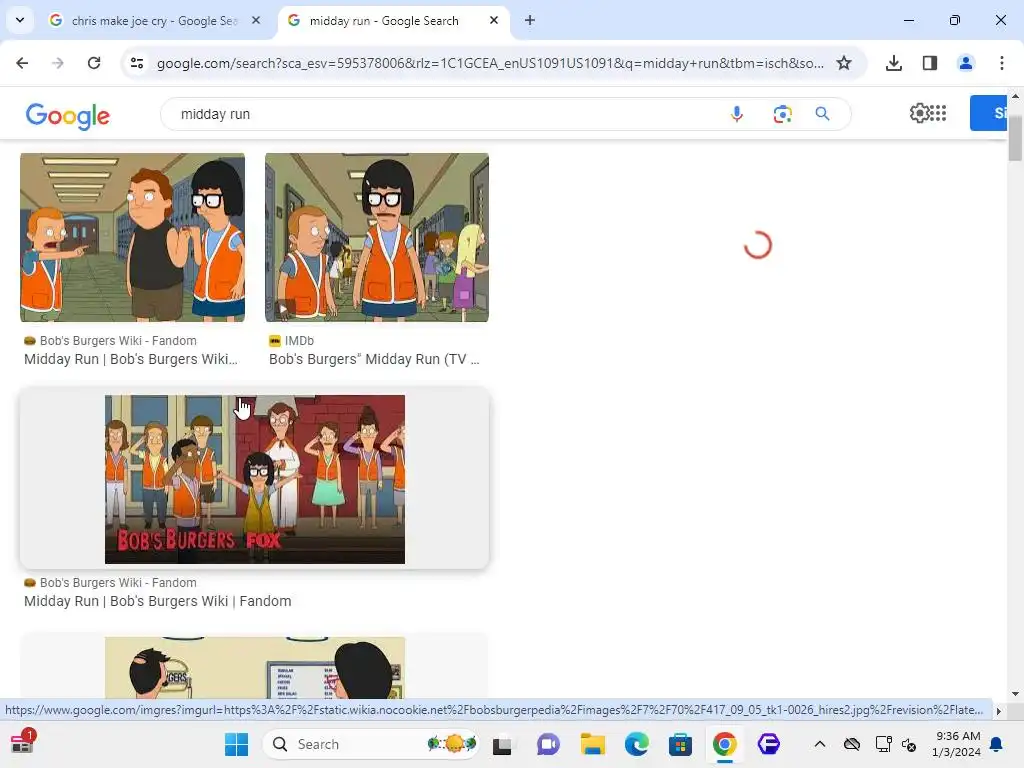Go to Google homepage via logo

click(x=67, y=116)
